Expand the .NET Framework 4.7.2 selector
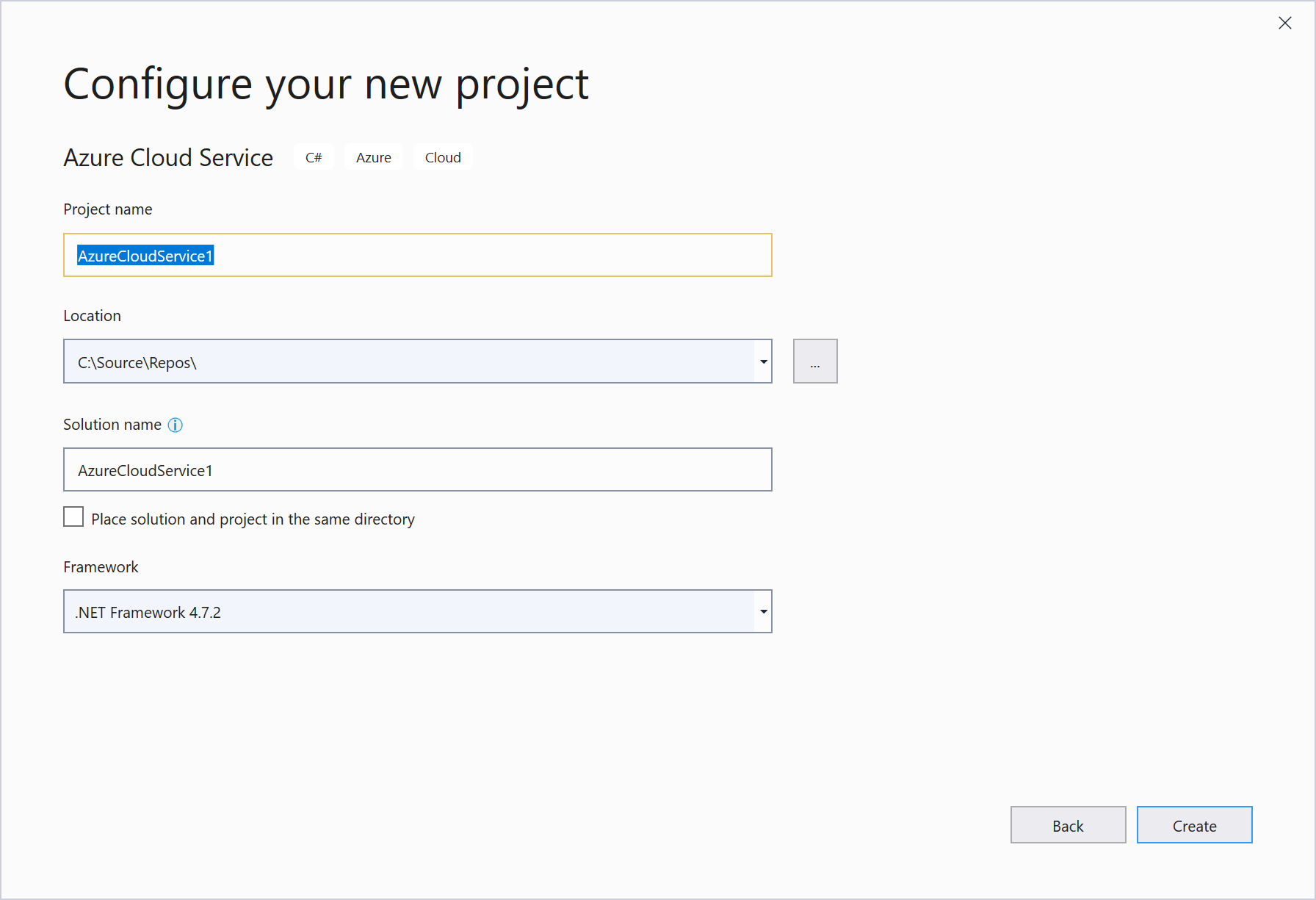Viewport: 1316px width, 900px height. point(763,611)
